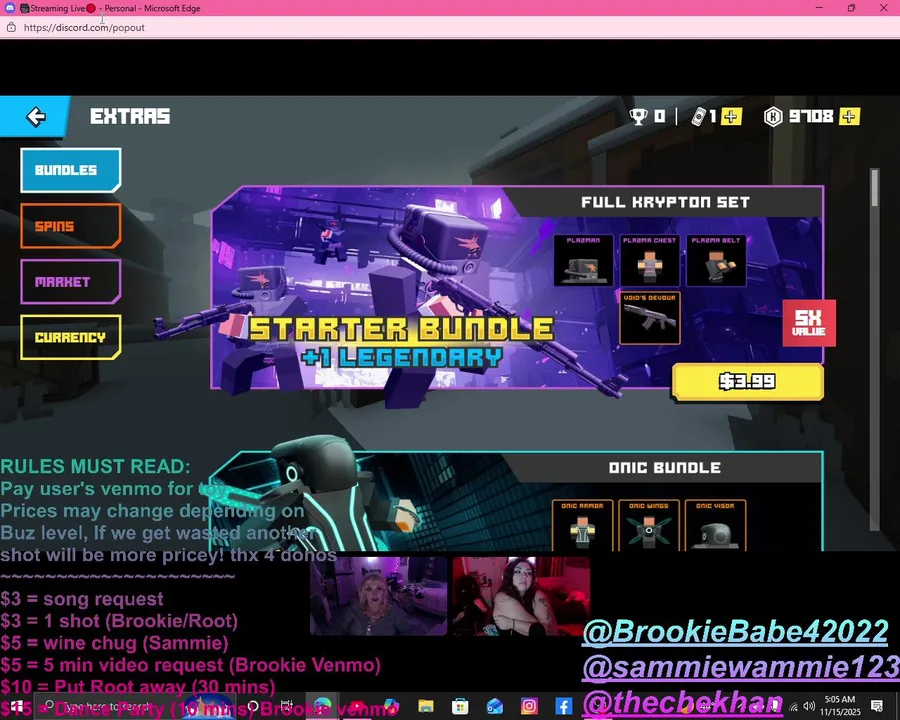This screenshot has height=720, width=900.
Task: Click the discord.com/popout URL
Action: [84, 28]
